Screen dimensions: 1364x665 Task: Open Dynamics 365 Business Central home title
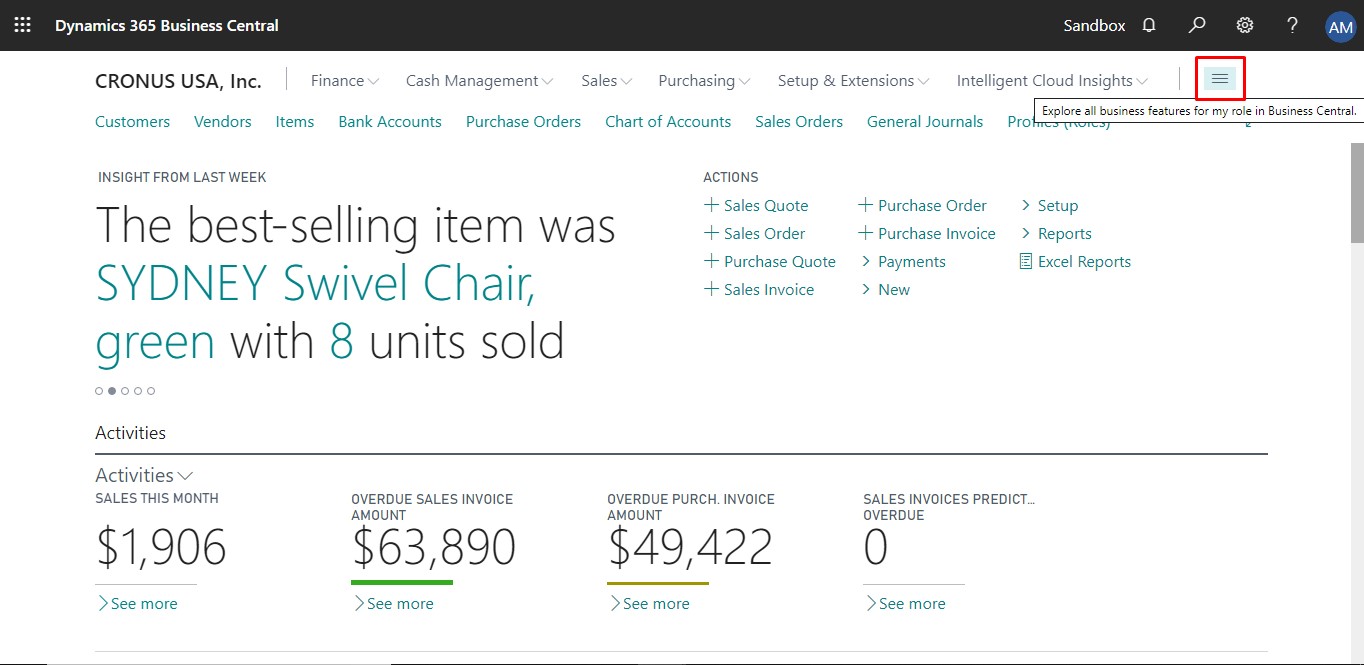tap(167, 26)
